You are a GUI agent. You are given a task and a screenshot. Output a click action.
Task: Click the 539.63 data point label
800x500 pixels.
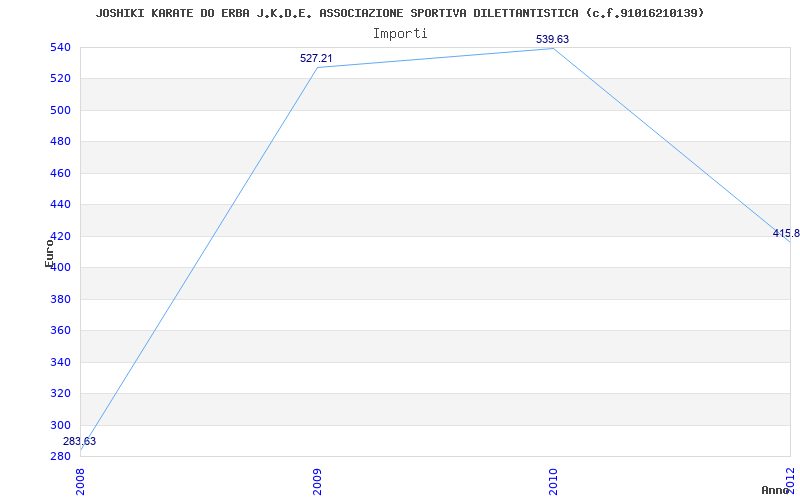click(x=552, y=39)
